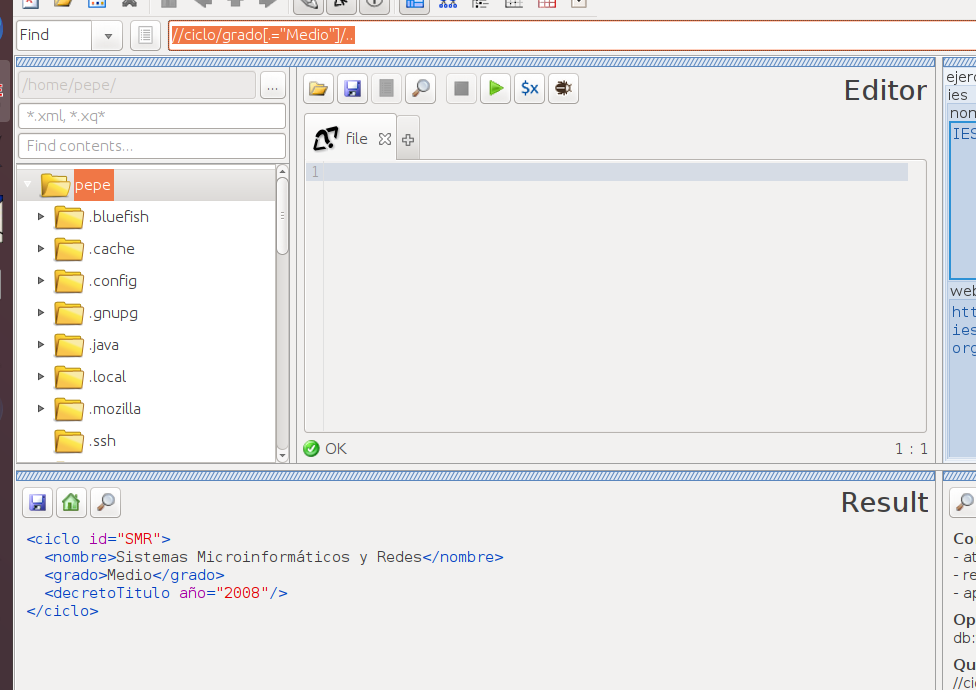This screenshot has width=976, height=690.
Task: Toggle the red Table view icon
Action: coord(547,4)
